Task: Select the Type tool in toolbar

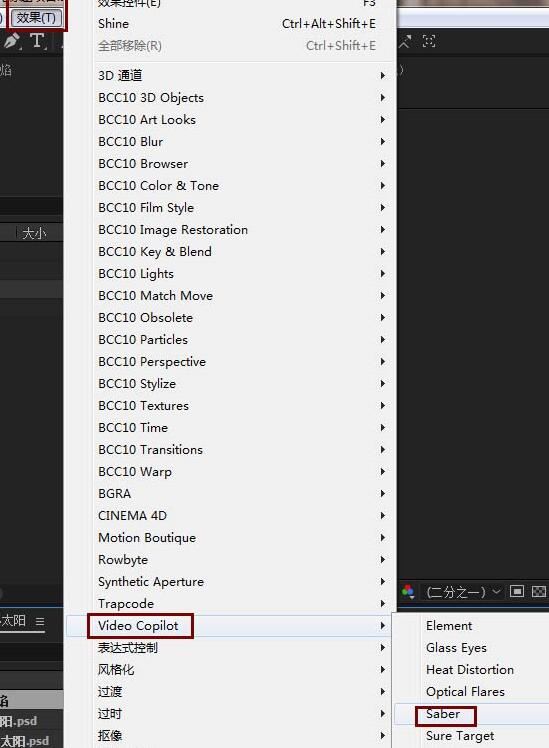Action: point(37,42)
